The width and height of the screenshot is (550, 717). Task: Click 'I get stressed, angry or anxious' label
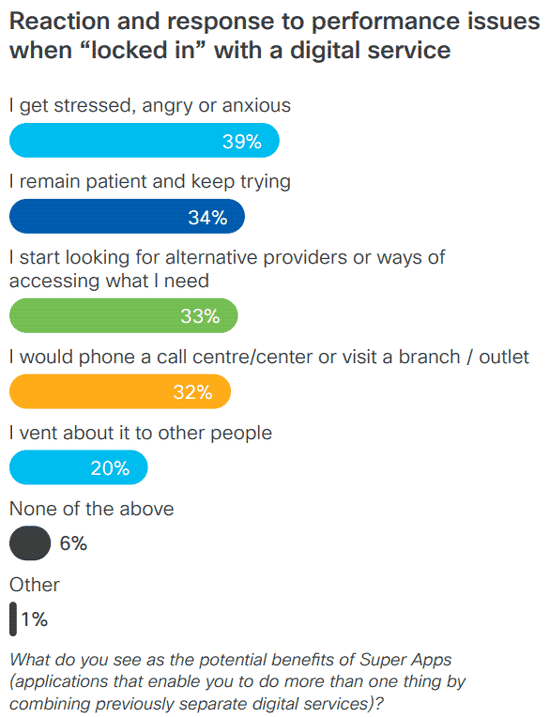(150, 106)
